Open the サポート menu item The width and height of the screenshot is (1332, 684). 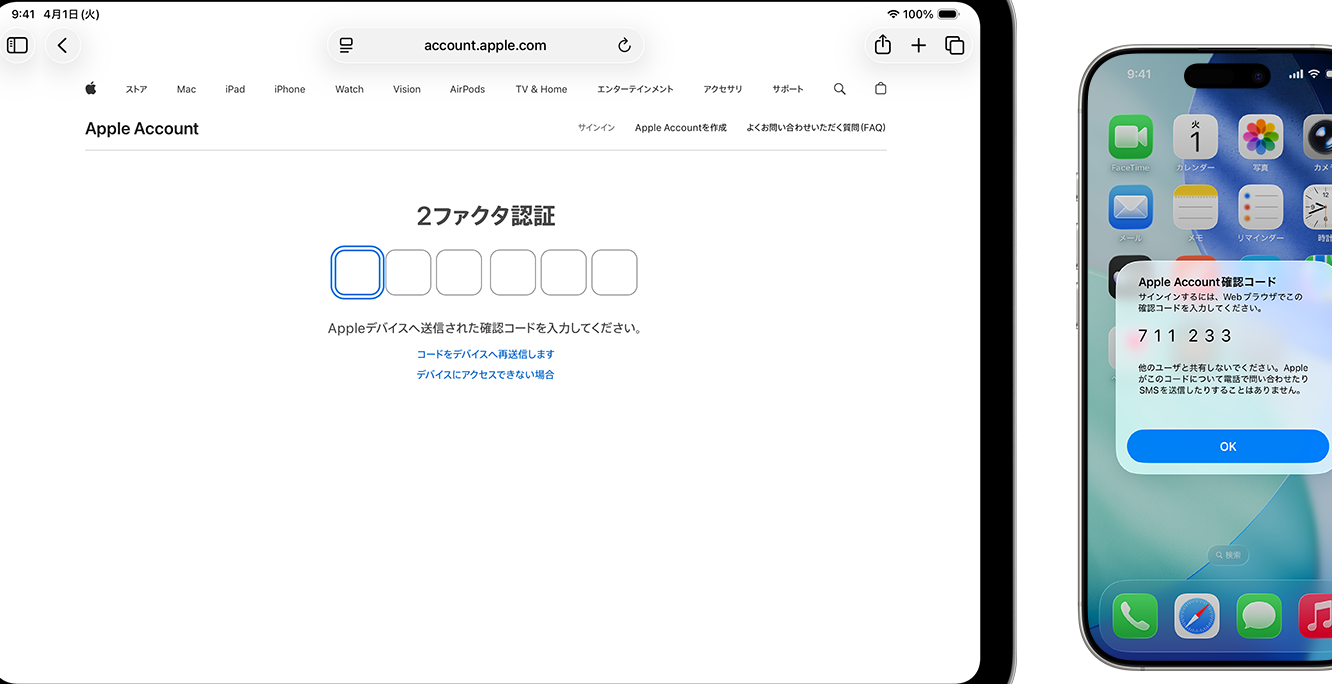[x=788, y=89]
